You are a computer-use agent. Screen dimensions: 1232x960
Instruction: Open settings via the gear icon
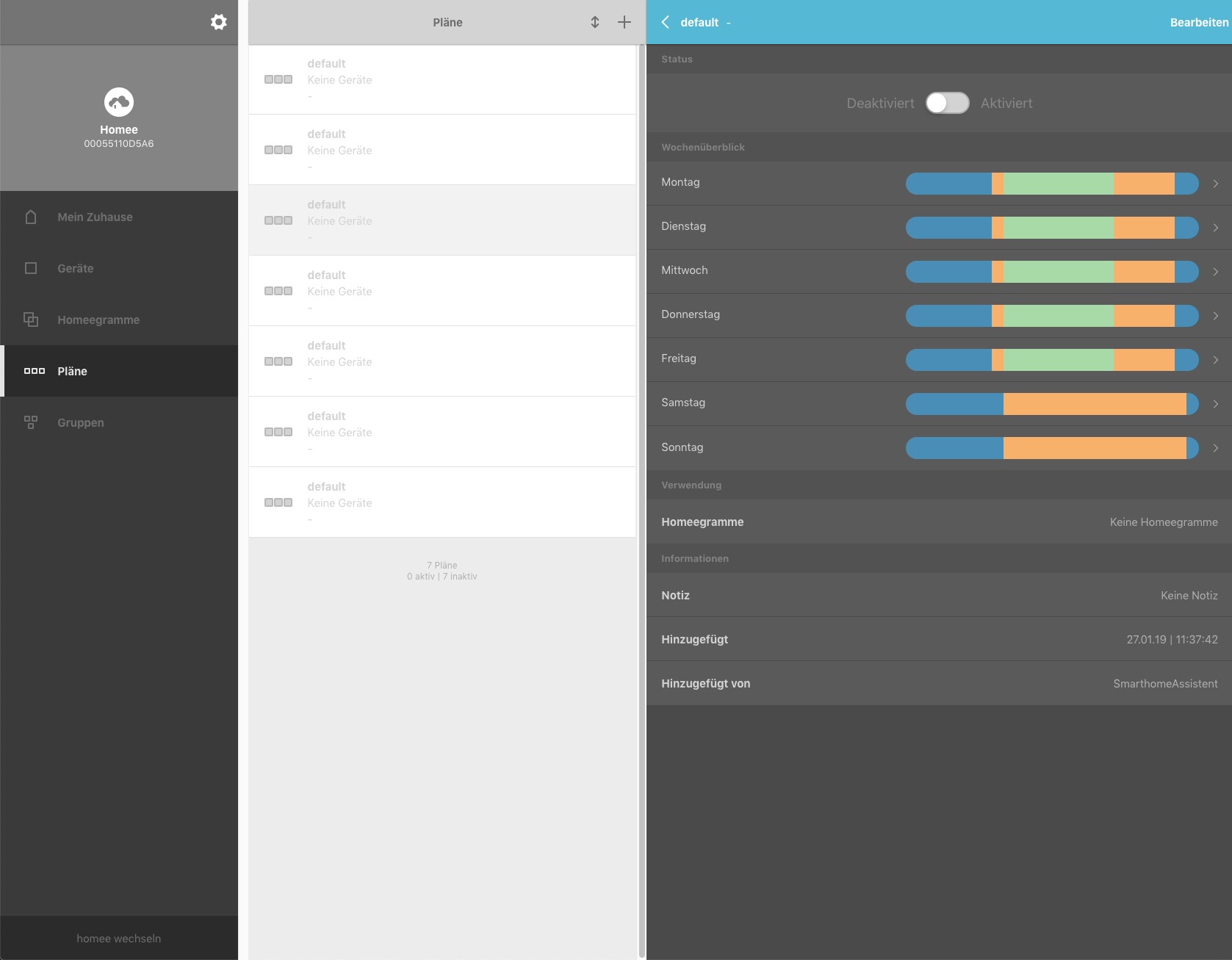coord(218,22)
